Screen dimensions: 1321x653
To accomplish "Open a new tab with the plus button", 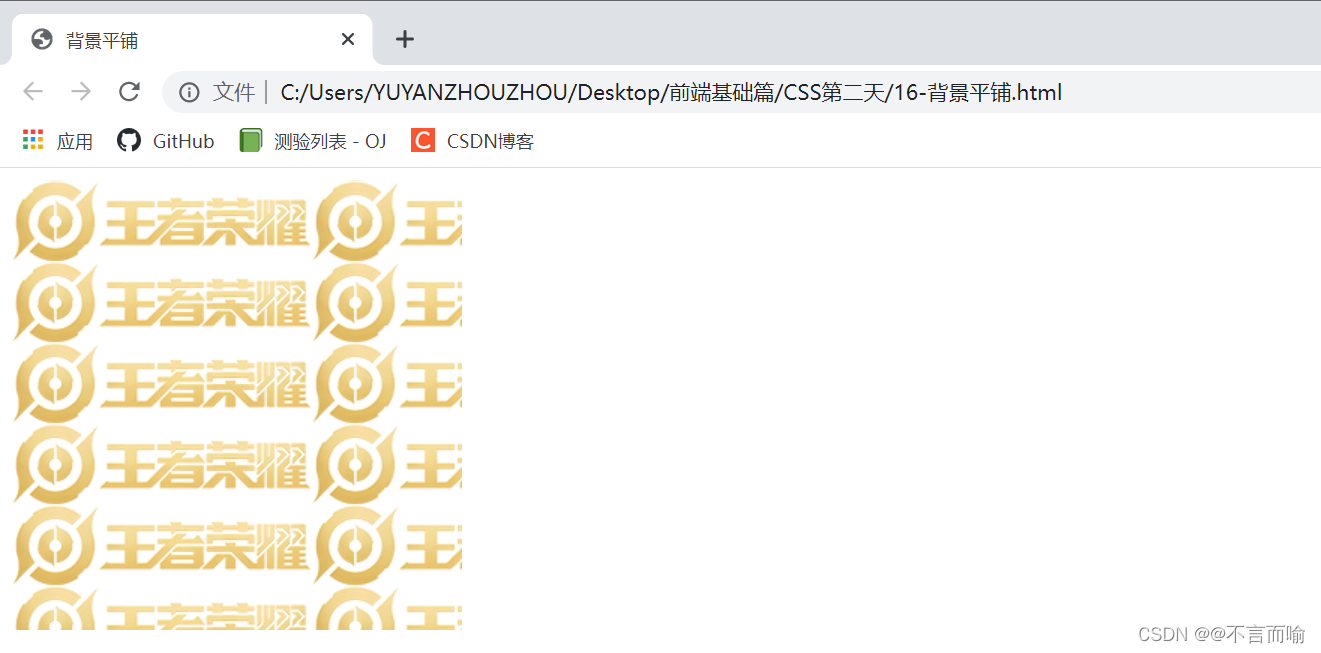I will (x=404, y=39).
